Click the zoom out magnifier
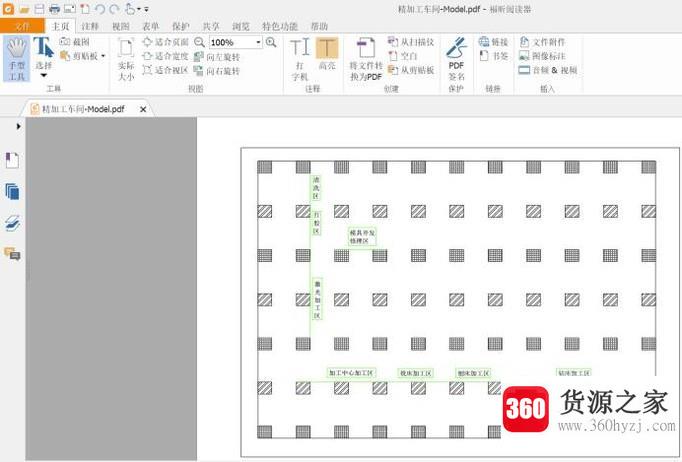682x462 pixels. click(199, 42)
